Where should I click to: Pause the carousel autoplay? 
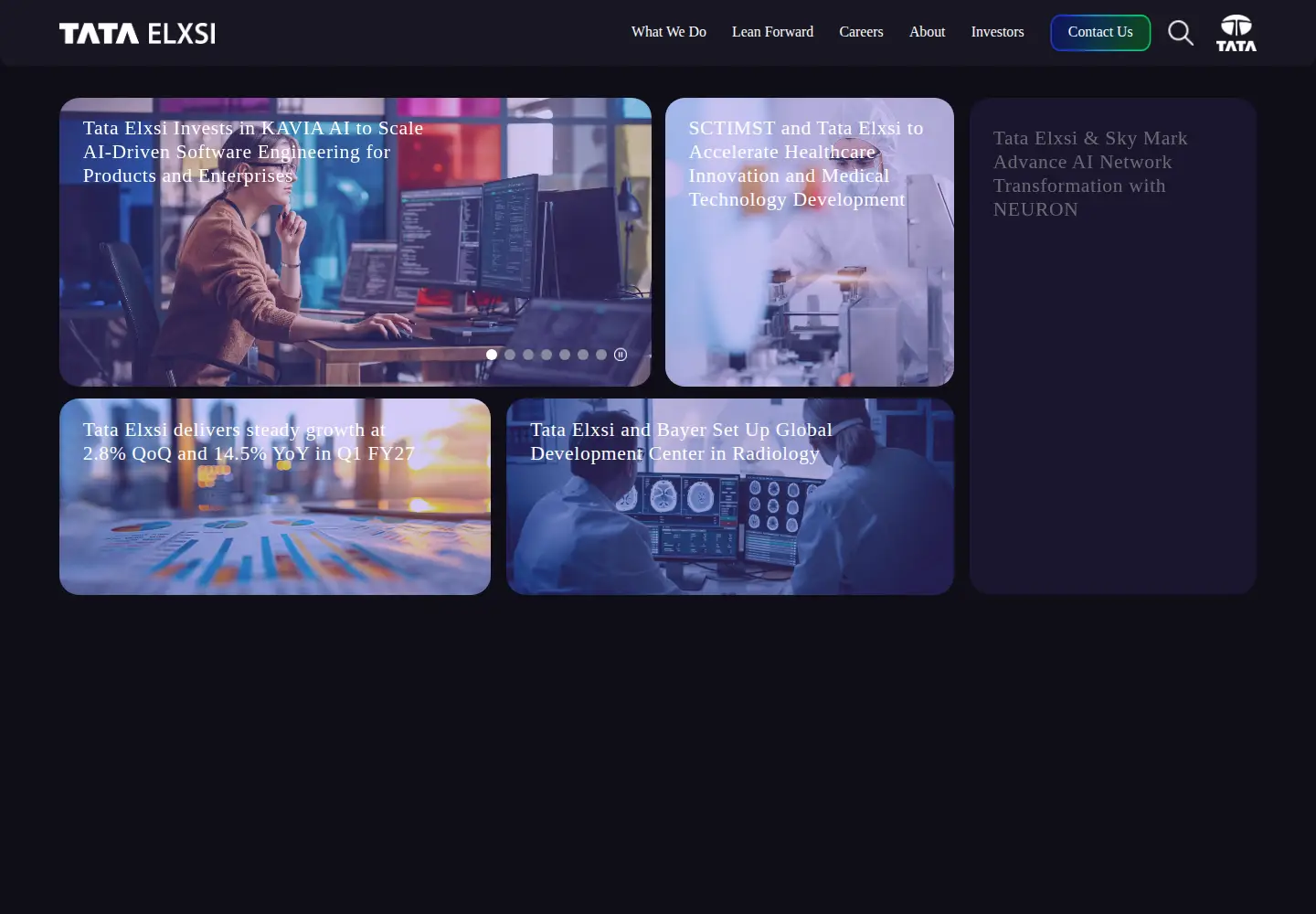[621, 355]
